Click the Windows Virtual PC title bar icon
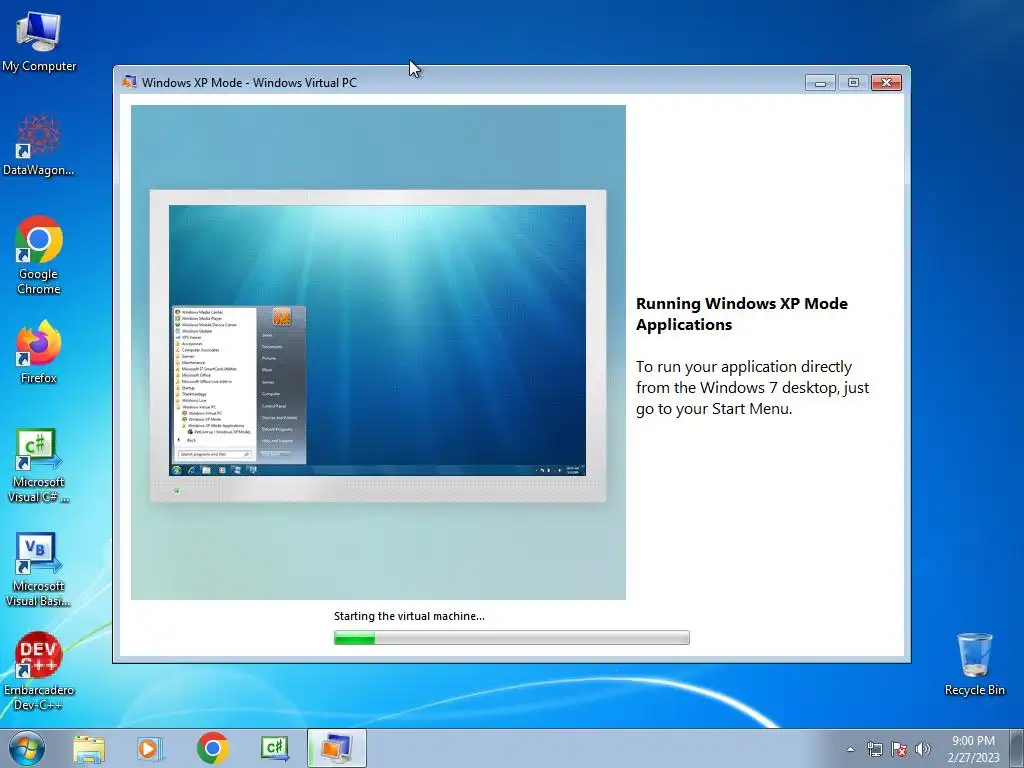Screen dimensions: 1024x768 click(x=129, y=82)
